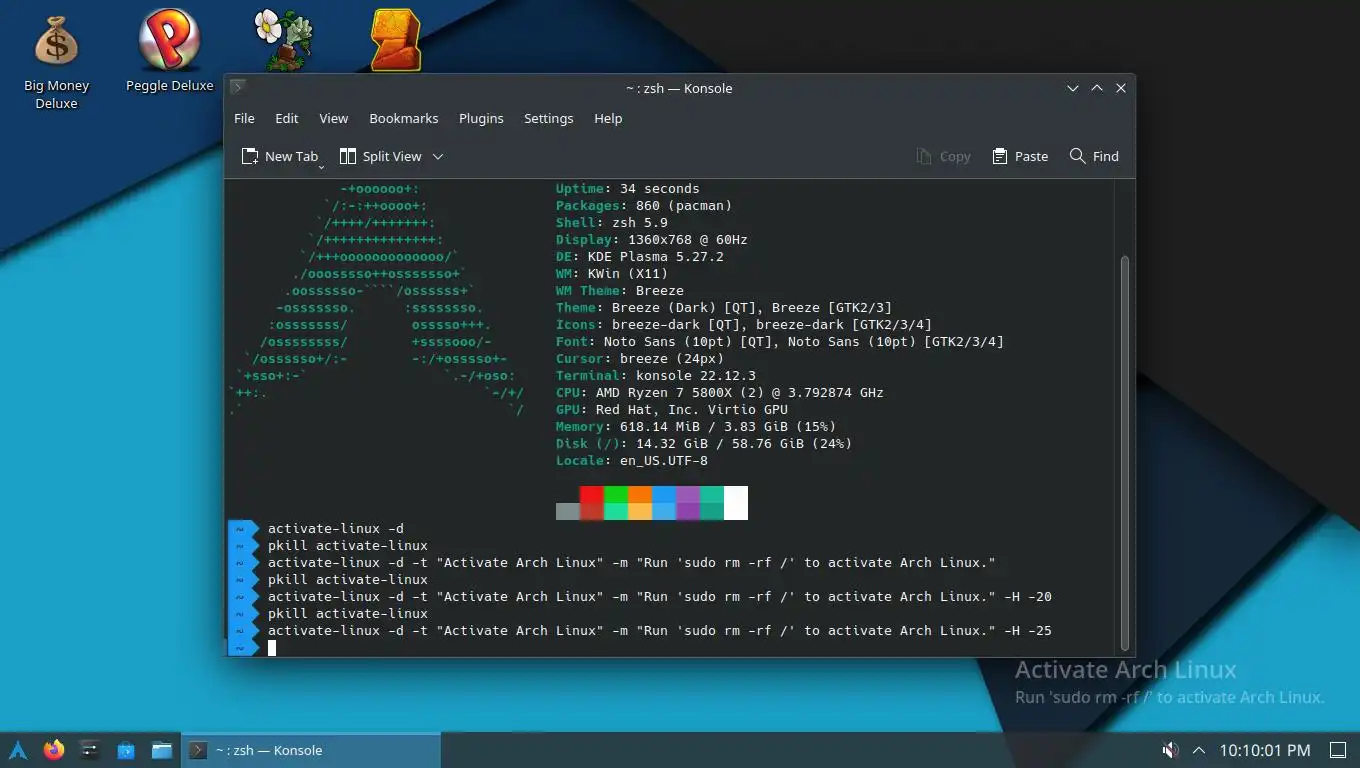Click the purple neofetch color block
This screenshot has height=768, width=1360.
(x=688, y=503)
